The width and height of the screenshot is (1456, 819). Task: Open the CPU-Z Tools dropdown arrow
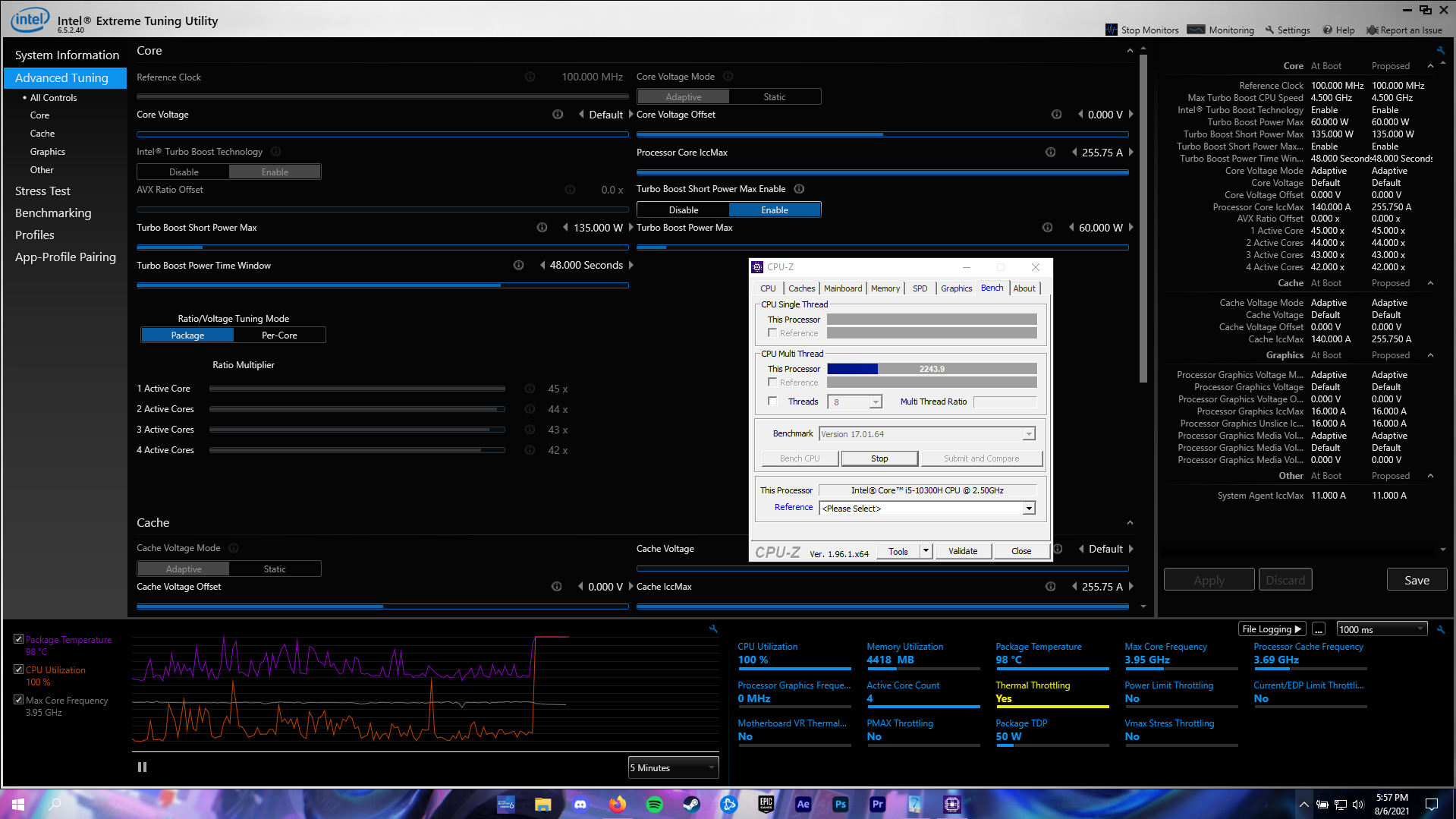click(x=926, y=551)
